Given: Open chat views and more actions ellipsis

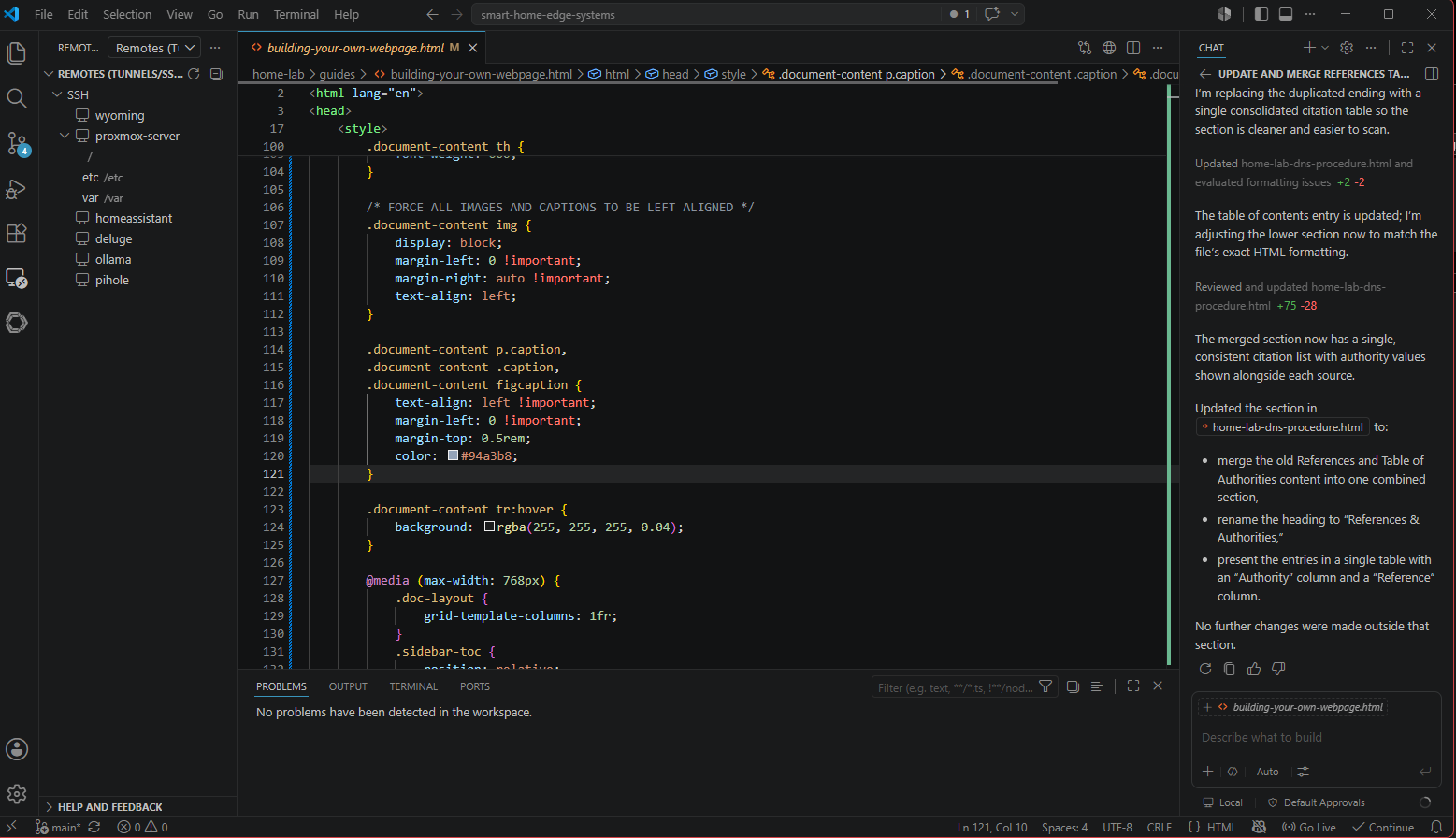Looking at the screenshot, I should coord(1371,48).
